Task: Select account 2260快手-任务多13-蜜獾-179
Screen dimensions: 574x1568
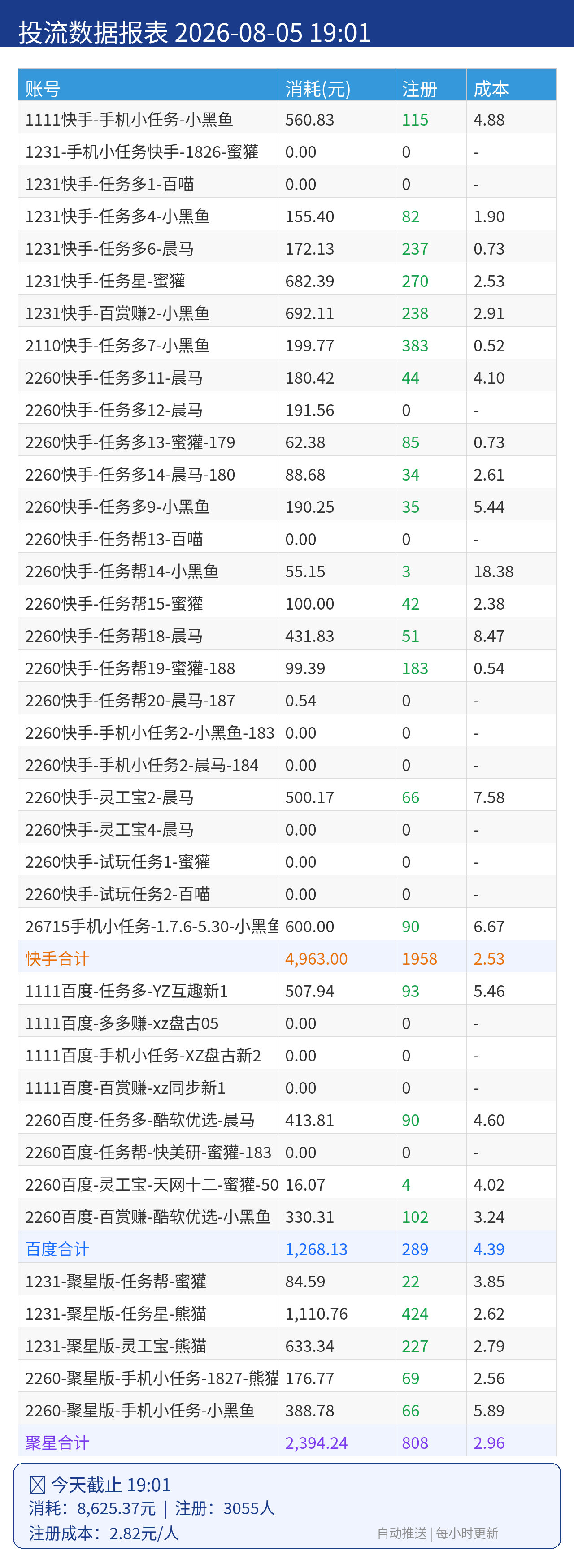Action: 130,442
